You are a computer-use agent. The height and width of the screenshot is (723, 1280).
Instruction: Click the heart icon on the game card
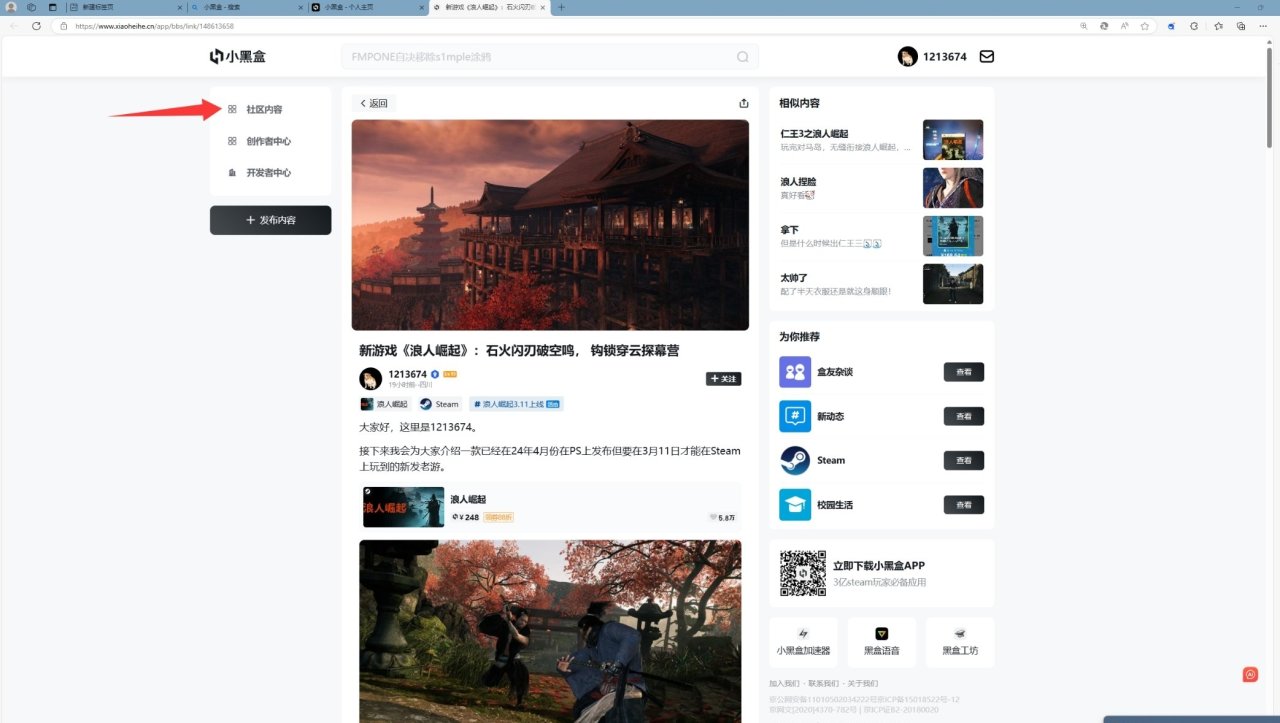713,518
